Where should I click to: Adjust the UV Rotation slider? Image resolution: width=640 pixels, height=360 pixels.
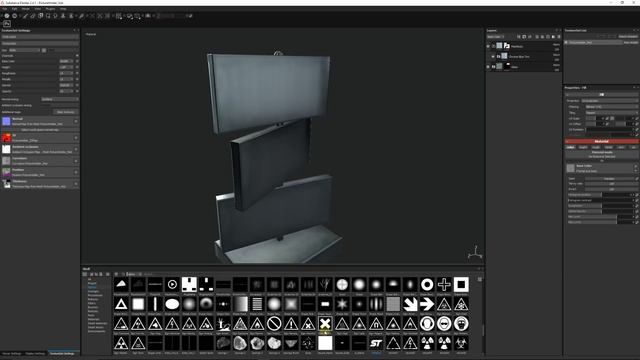tap(610, 130)
